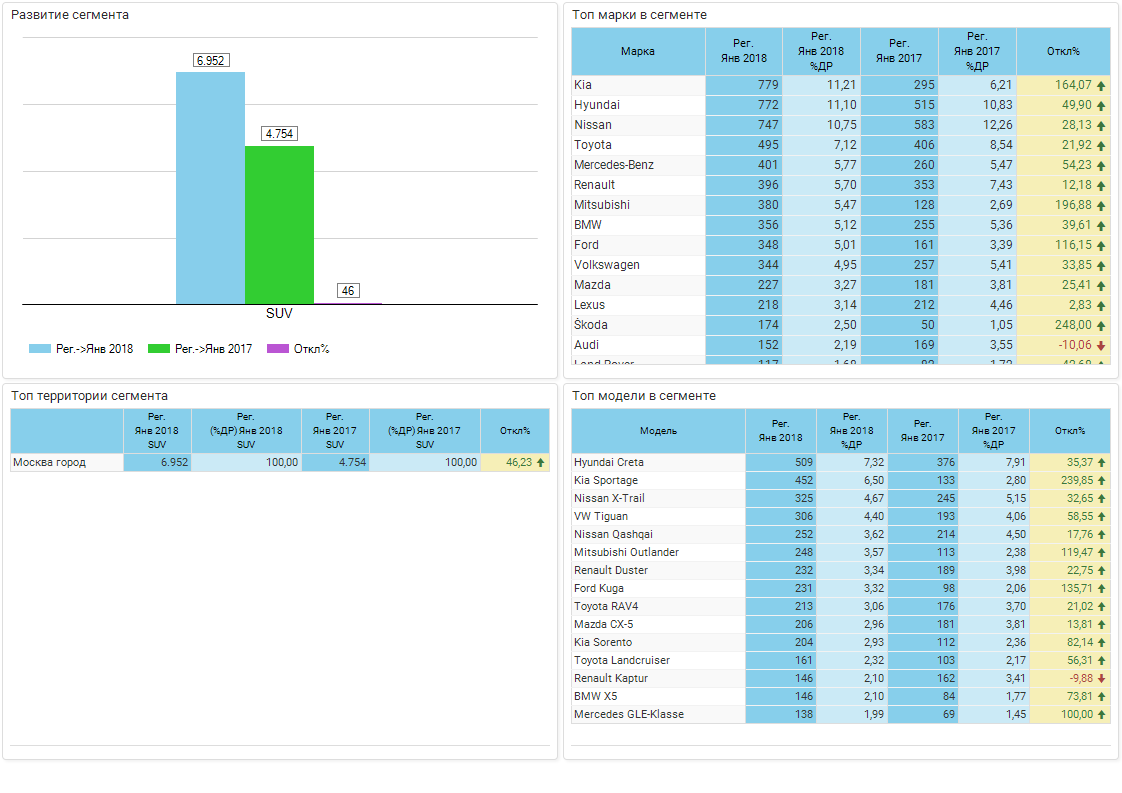Click green up arrow in VW Tiguan row
This screenshot has width=1122, height=793.
click(1101, 517)
